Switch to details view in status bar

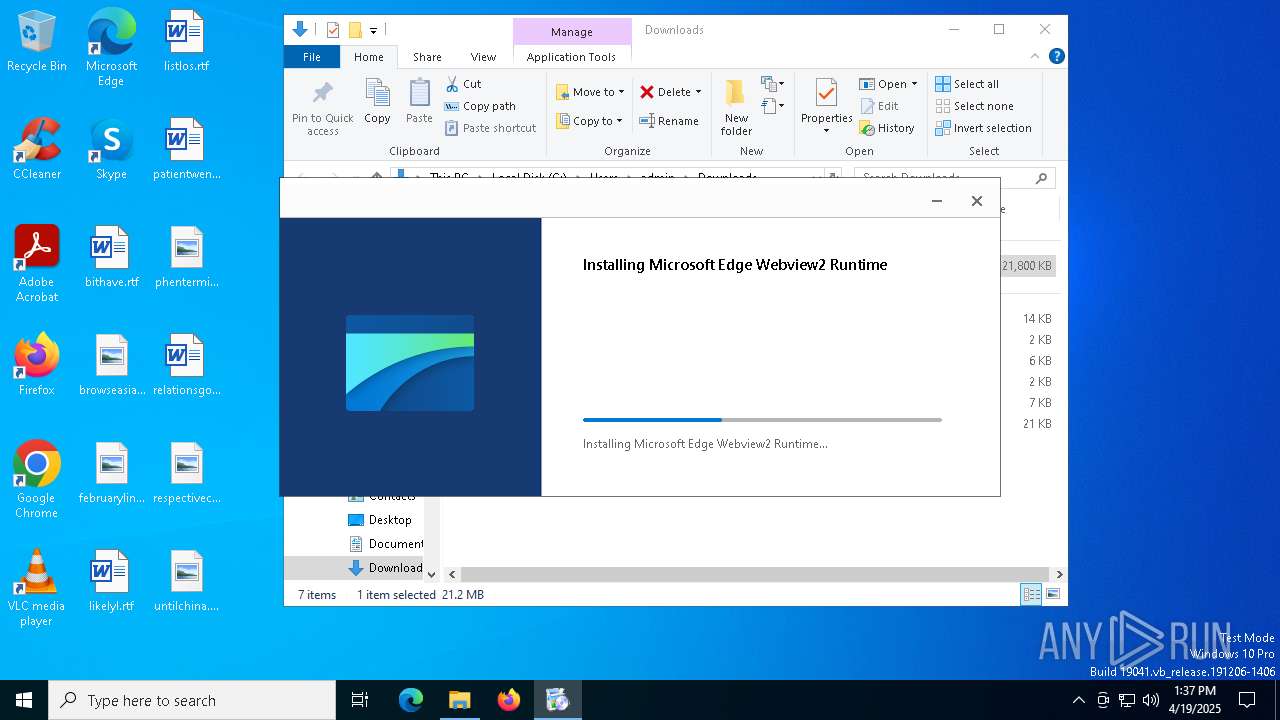point(1031,594)
